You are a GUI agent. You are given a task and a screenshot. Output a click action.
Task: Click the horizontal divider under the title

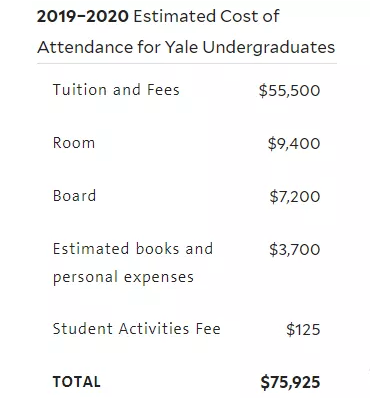pos(187,63)
